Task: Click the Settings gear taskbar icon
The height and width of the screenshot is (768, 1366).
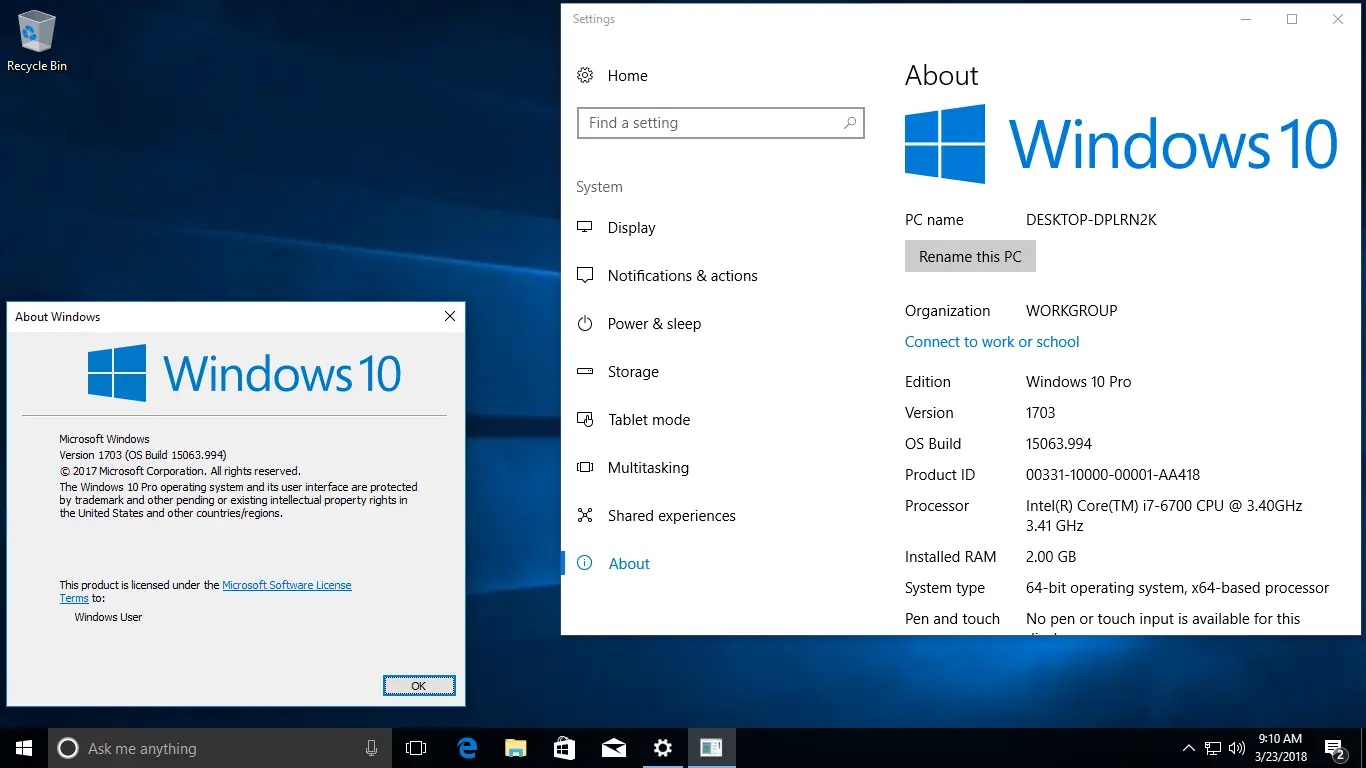Action: 662,748
